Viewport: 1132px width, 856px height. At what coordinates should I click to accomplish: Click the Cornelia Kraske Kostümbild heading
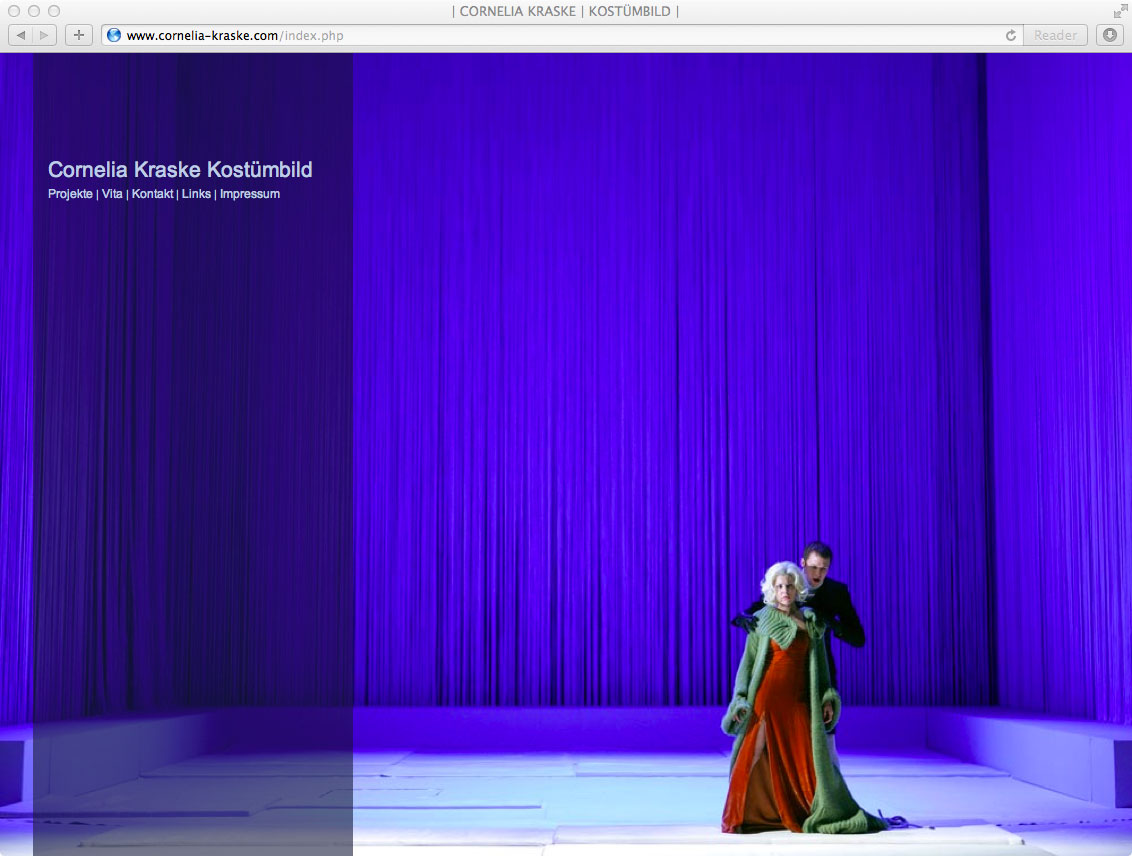point(180,170)
